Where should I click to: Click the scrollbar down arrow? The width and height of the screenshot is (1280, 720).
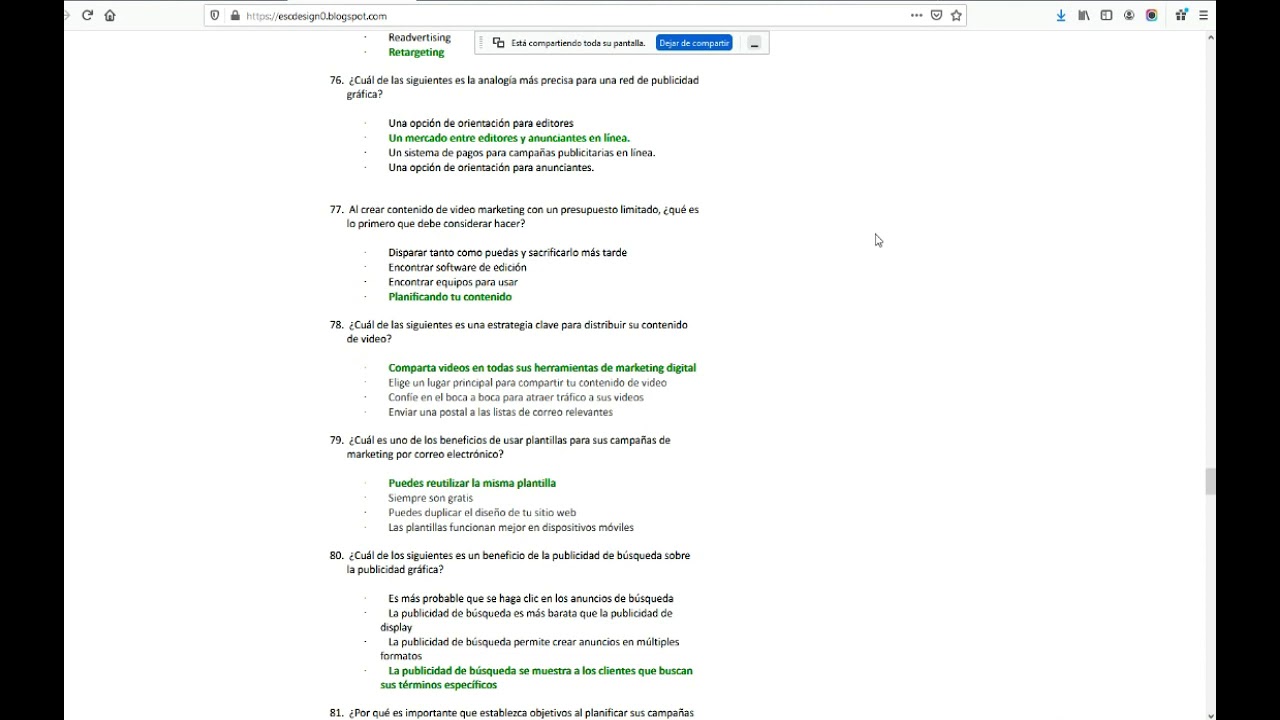[1210, 714]
